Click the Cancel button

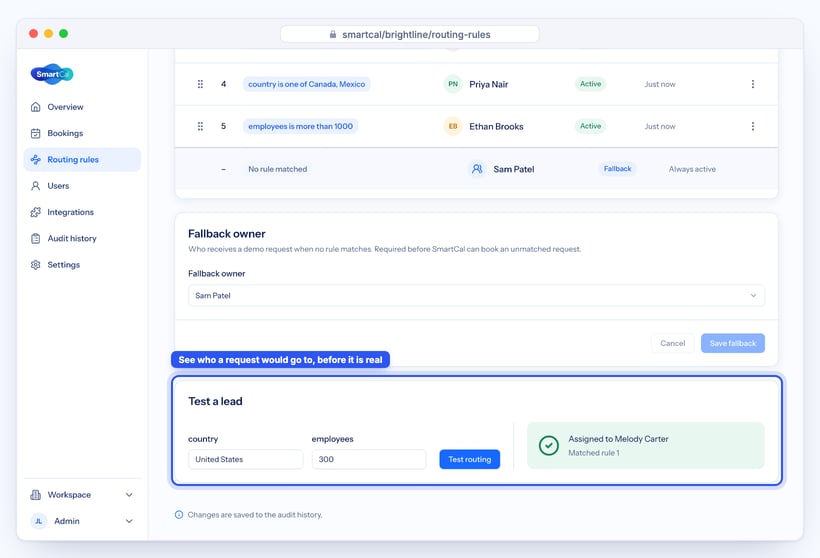[673, 343]
